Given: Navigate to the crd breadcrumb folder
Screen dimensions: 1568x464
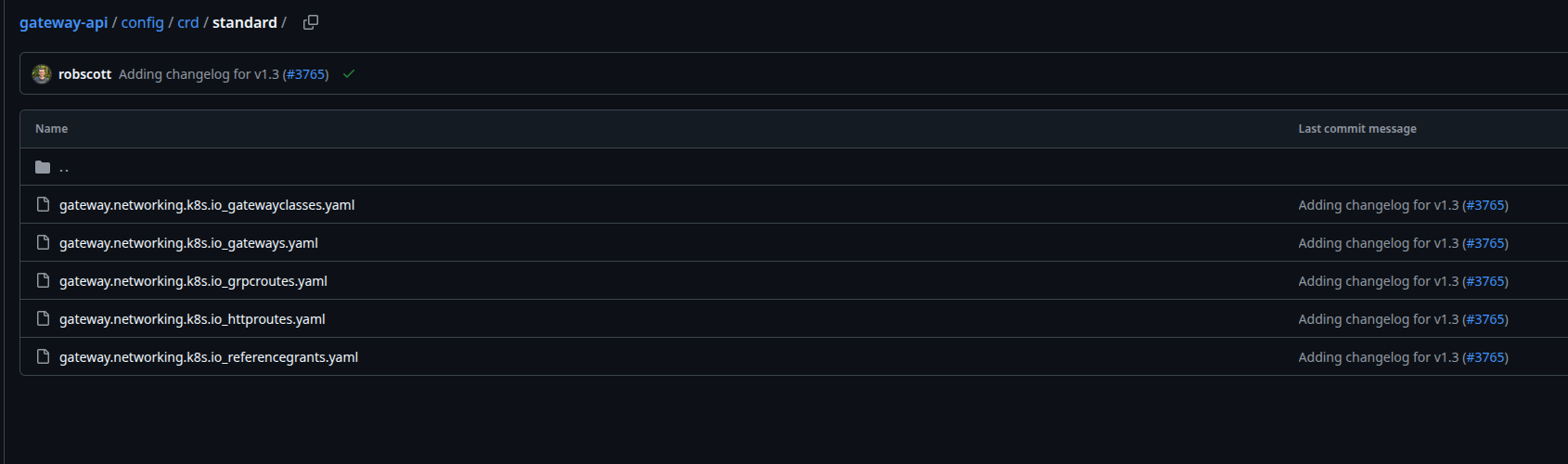Looking at the screenshot, I should [188, 22].
